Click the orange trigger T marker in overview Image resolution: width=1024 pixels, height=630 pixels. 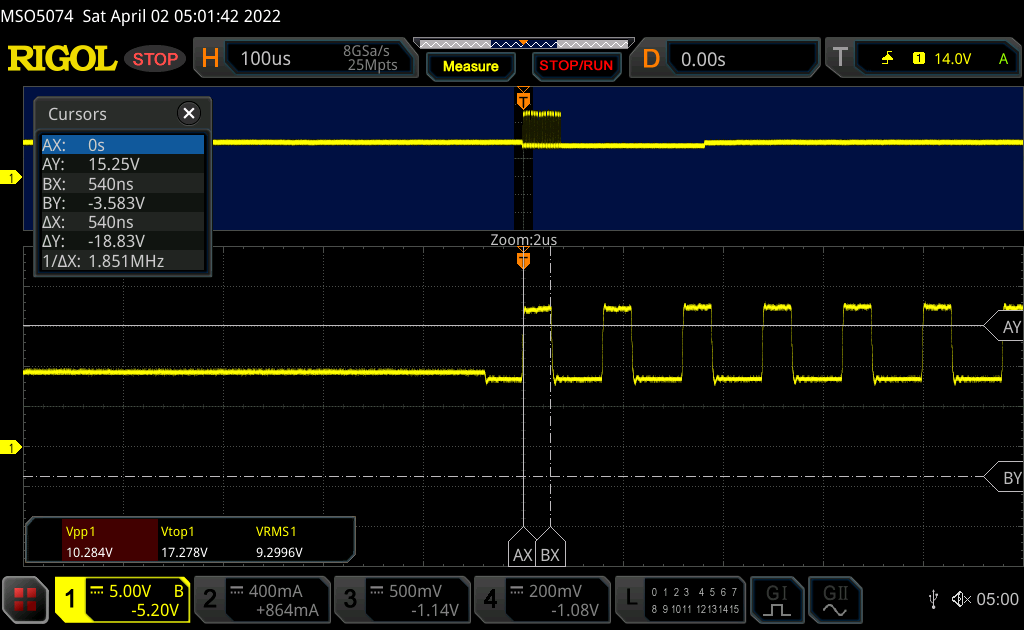point(523,99)
